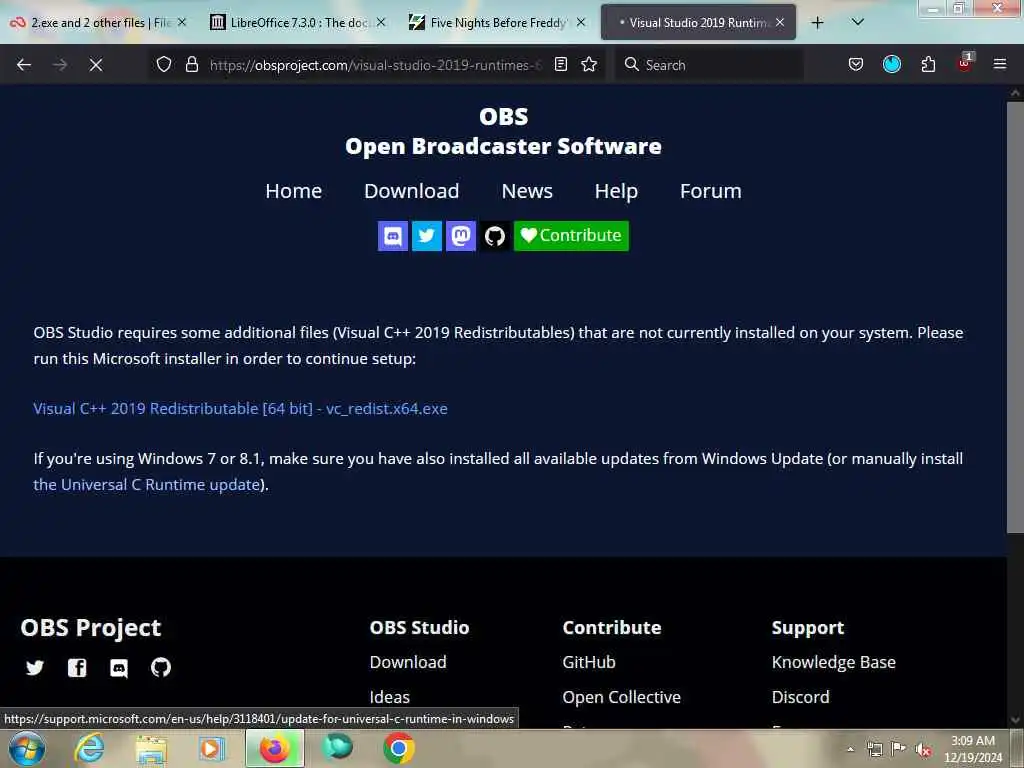Open the footer Twitter icon under OBS Project

pos(35,667)
